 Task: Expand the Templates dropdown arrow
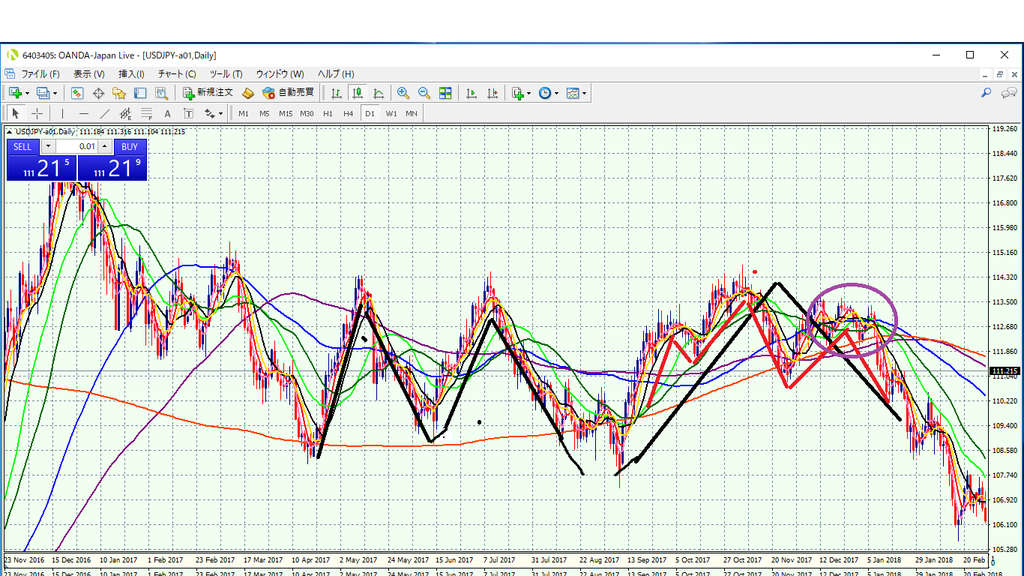click(584, 93)
